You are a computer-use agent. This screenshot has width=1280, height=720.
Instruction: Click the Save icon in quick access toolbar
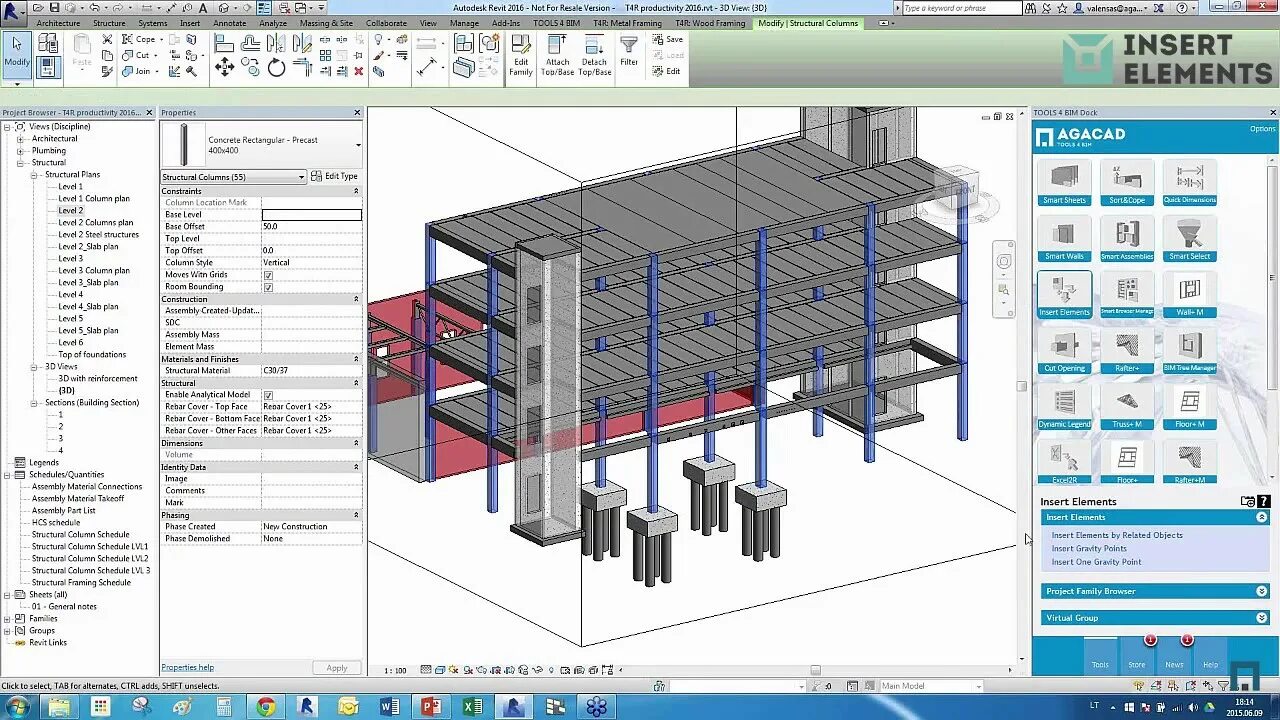point(55,7)
